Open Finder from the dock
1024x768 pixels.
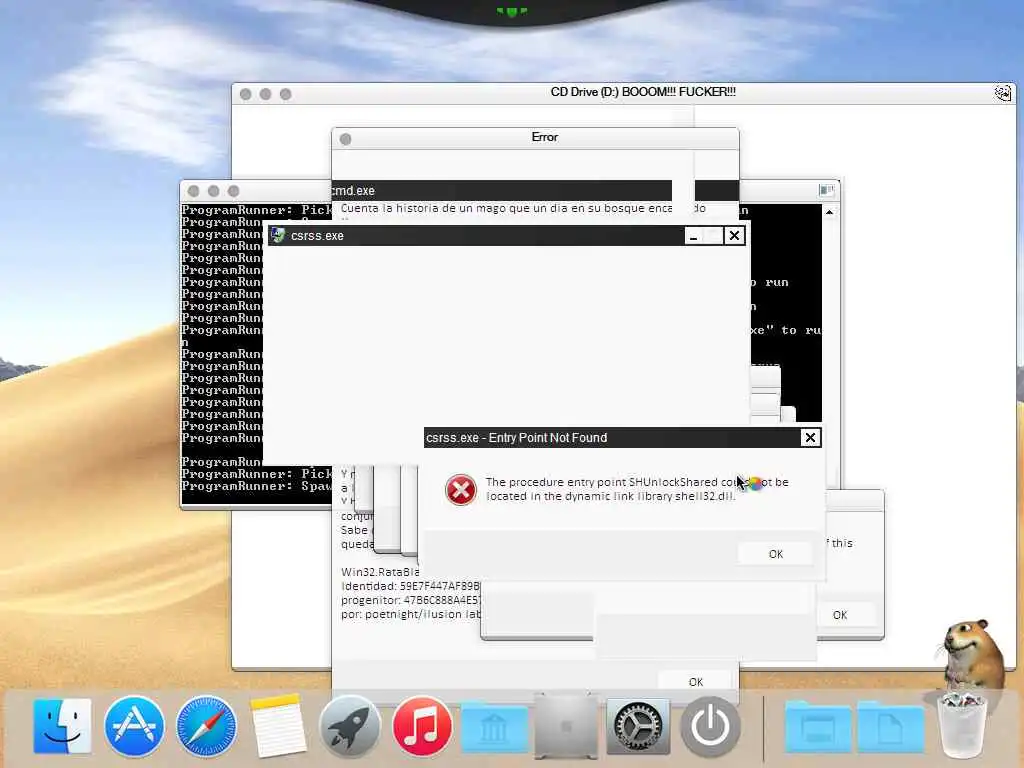[63, 726]
